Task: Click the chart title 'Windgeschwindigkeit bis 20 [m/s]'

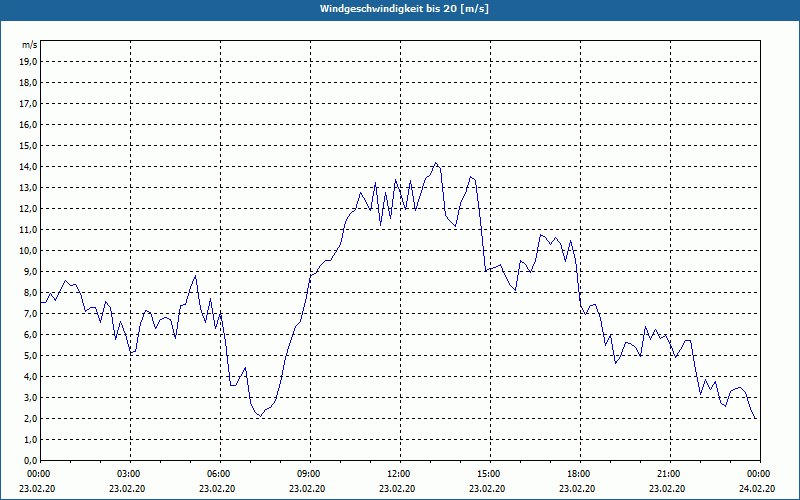Action: click(404, 9)
